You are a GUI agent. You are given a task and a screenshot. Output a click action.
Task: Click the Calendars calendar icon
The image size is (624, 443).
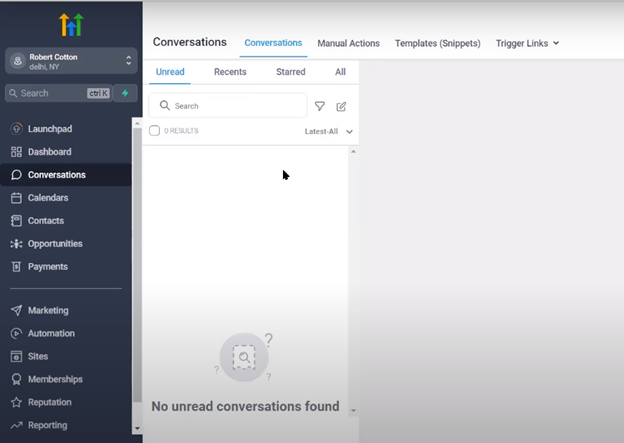coord(16,198)
